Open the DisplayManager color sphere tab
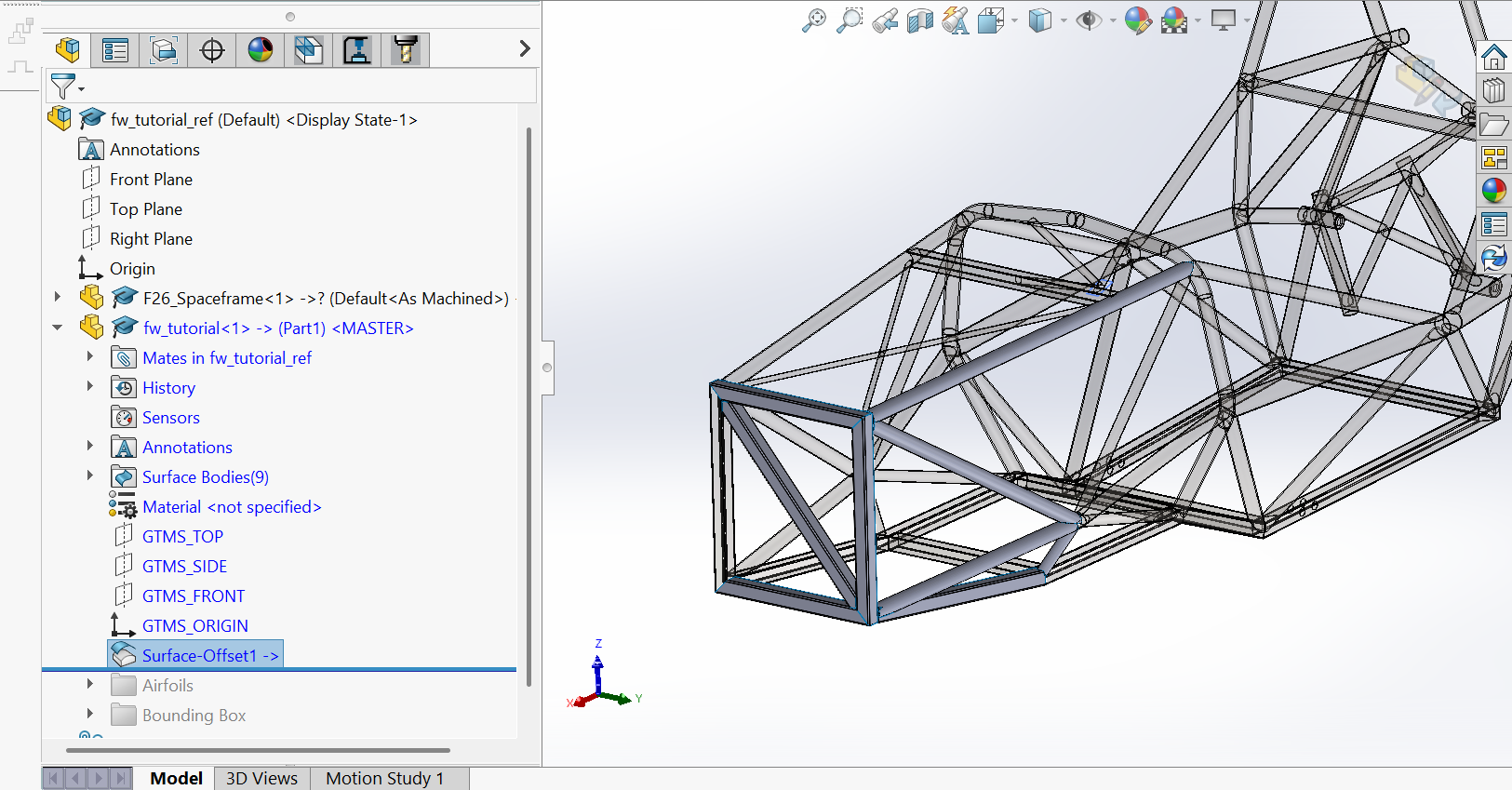 point(261,50)
